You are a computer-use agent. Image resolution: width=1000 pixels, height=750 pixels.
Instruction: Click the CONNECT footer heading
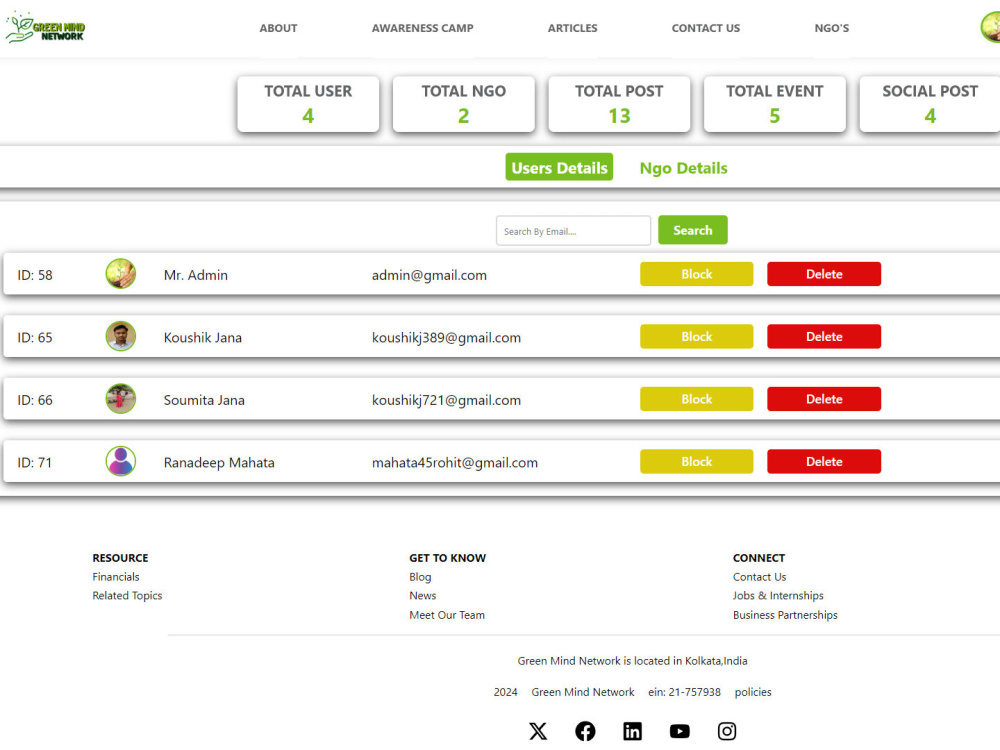coord(758,558)
